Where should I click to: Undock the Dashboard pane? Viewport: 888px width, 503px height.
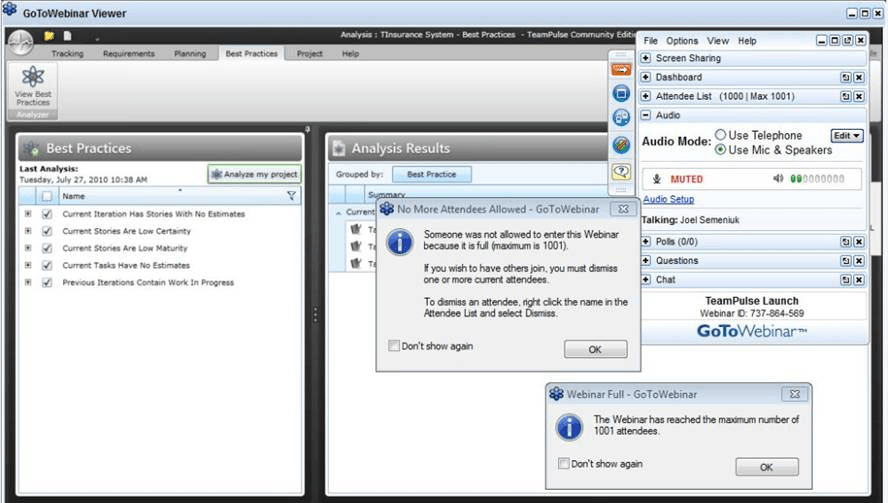click(846, 78)
